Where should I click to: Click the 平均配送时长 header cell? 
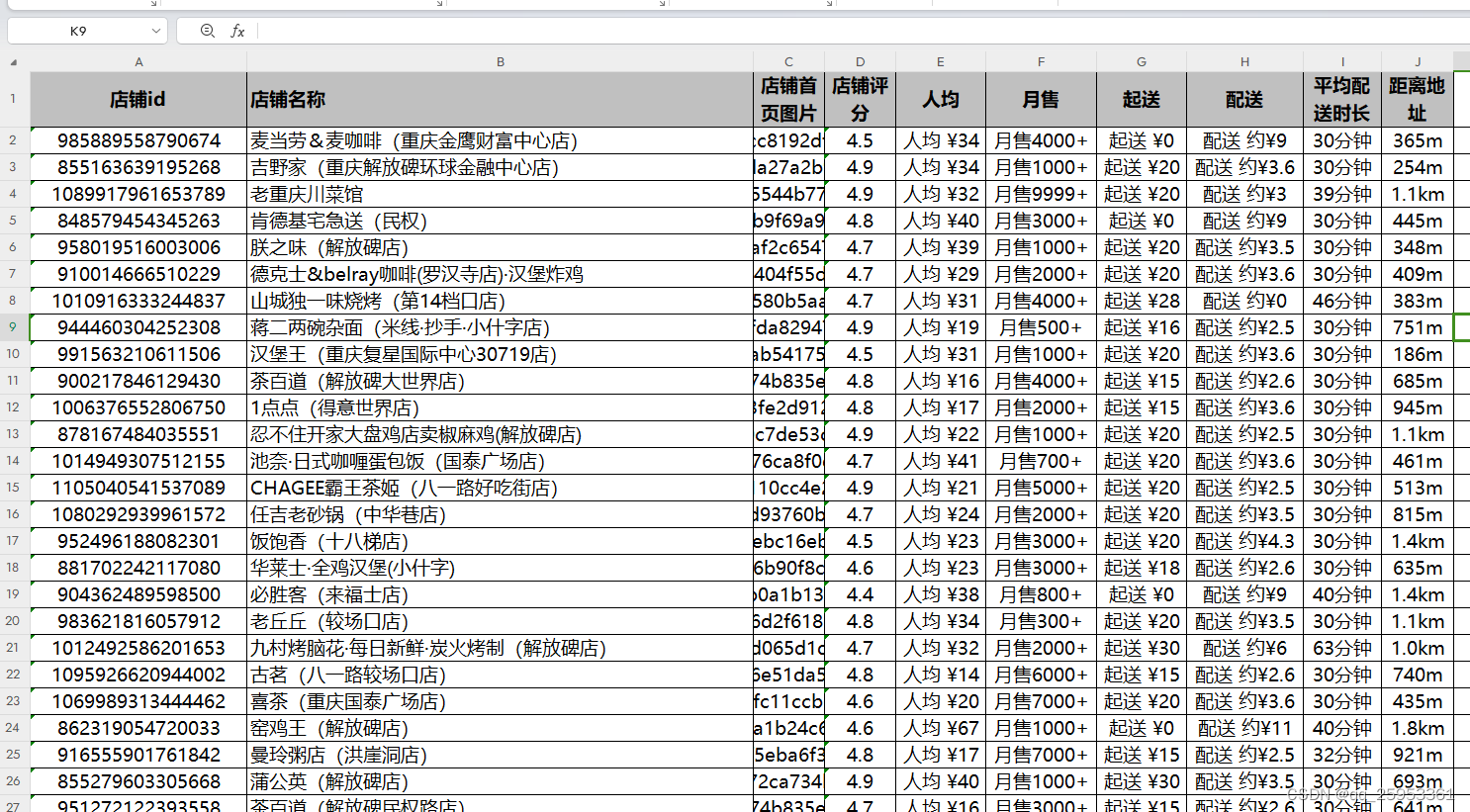(1342, 99)
